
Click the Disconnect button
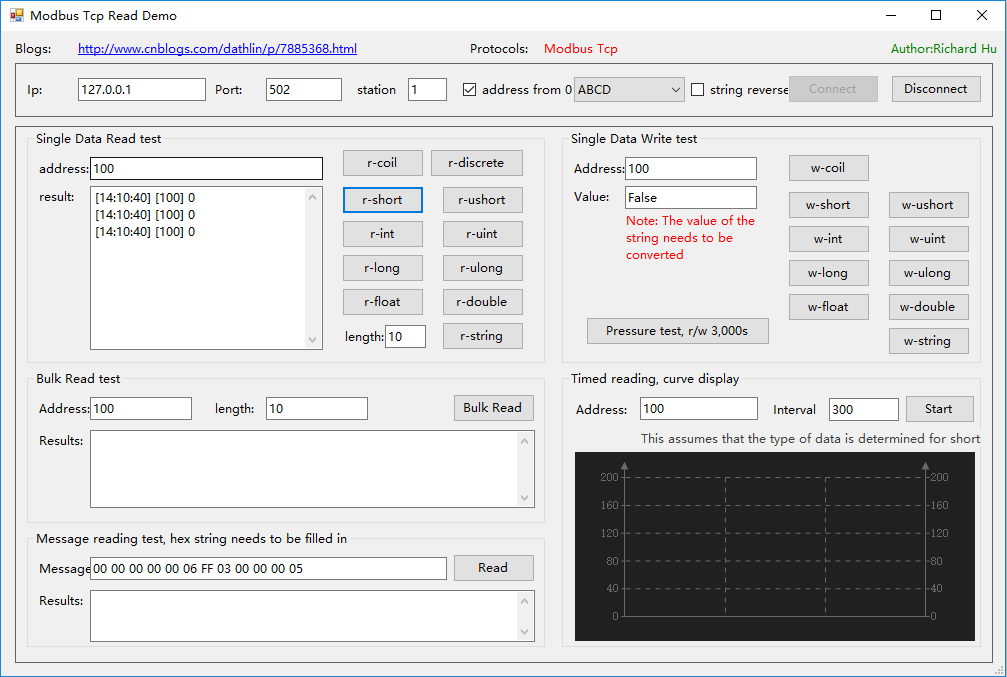936,89
